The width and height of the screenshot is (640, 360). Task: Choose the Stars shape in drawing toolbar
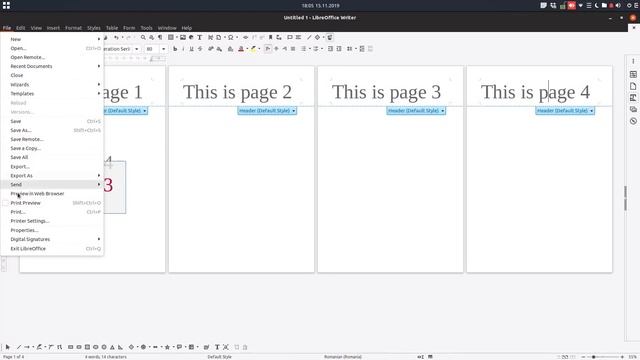coord(167,347)
